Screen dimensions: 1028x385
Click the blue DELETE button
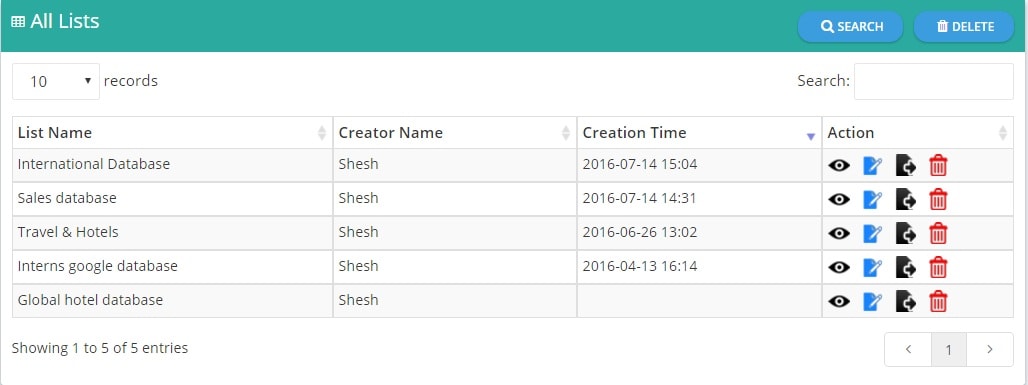pyautogui.click(x=964, y=27)
